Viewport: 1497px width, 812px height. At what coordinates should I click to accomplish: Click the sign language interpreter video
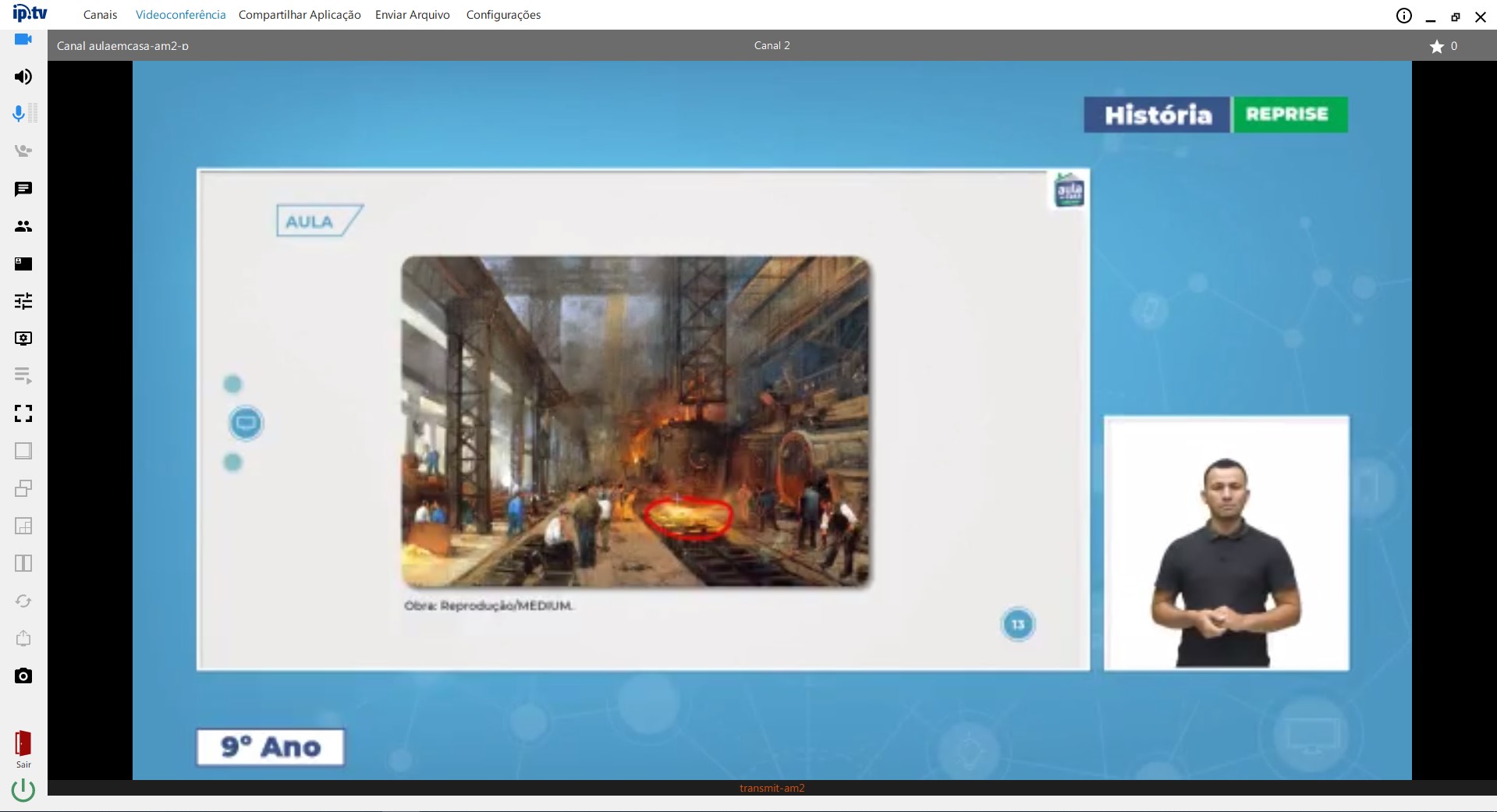[x=1226, y=543]
